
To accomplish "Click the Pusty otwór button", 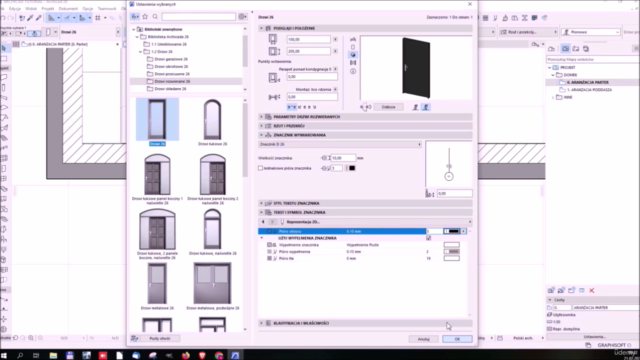I will (x=160, y=338).
